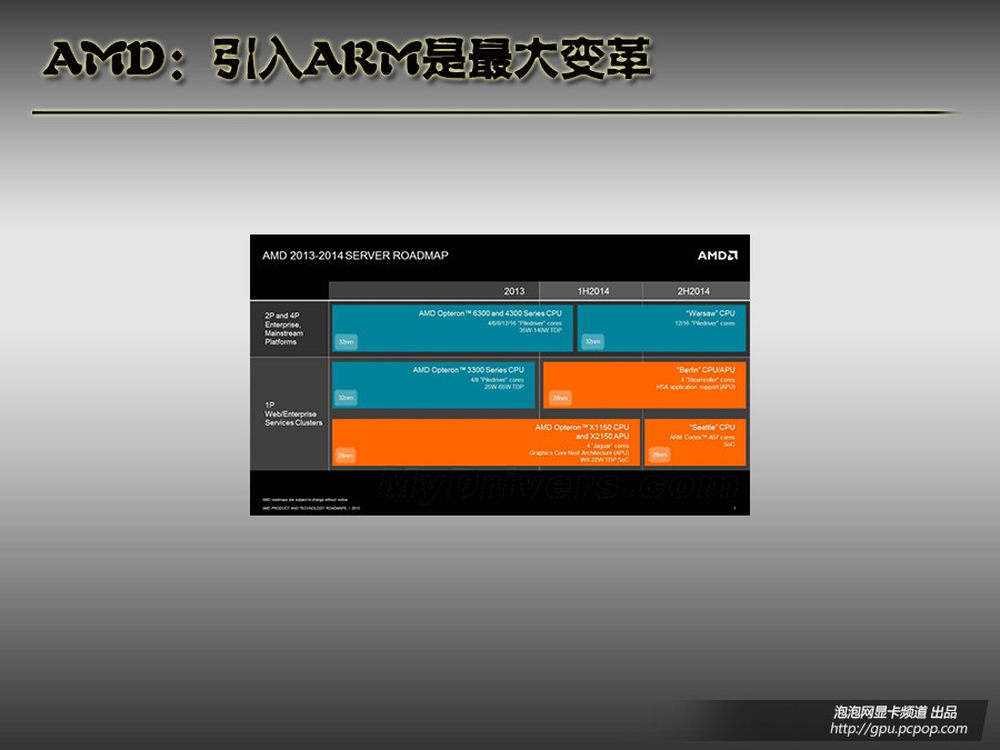Viewport: 1000px width, 750px height.
Task: Select the "1H2014" column header
Action: coord(593,291)
